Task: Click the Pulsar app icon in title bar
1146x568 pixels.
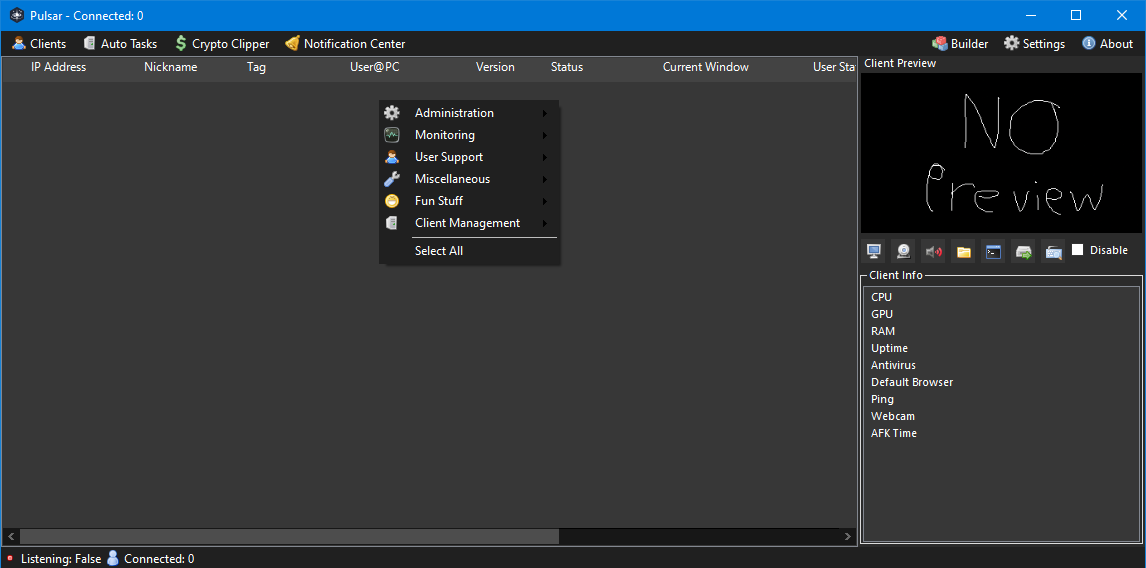Action: [x=16, y=15]
